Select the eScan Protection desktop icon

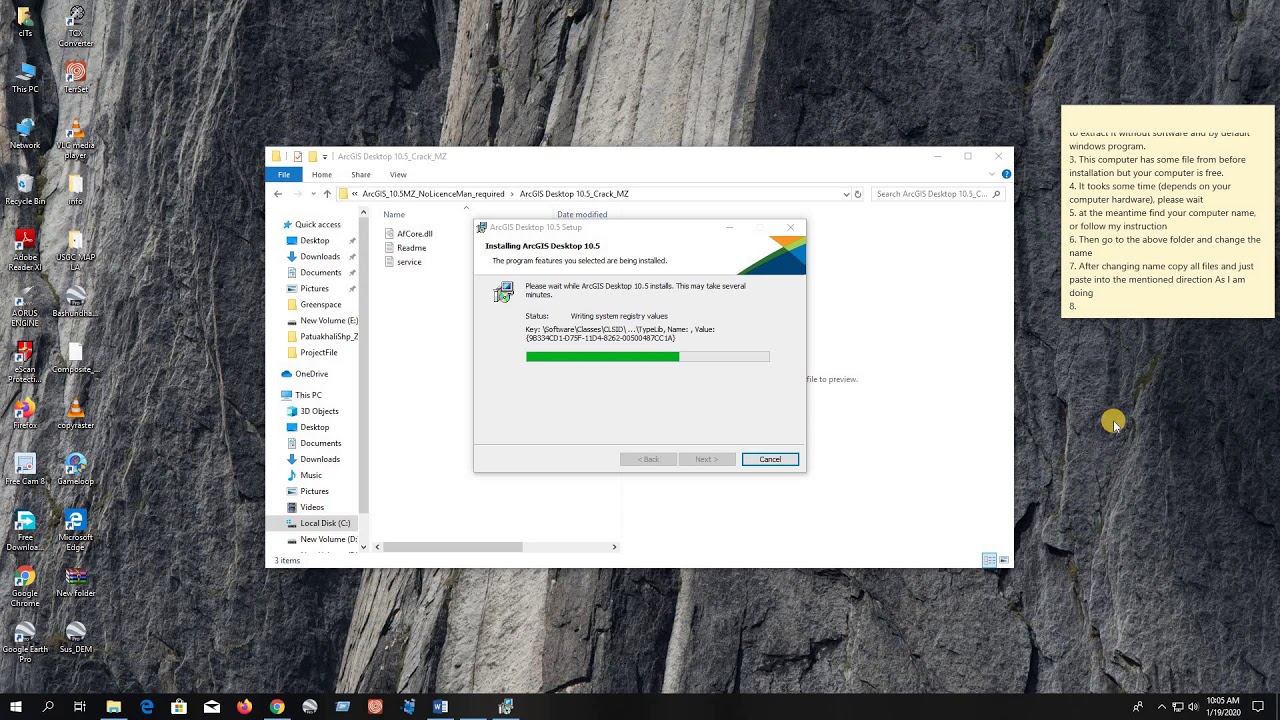[x=25, y=363]
